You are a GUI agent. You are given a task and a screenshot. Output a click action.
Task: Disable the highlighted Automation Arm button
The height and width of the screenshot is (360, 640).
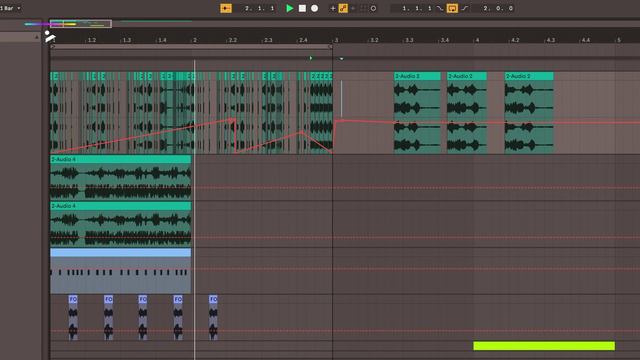343,8
